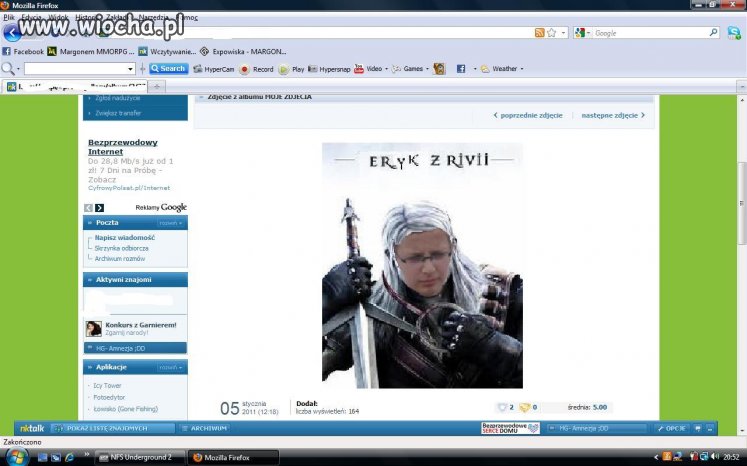Screen dimensions: 747x466
Task: Click the Internet Explorer quick launch icon
Action: tap(70, 457)
